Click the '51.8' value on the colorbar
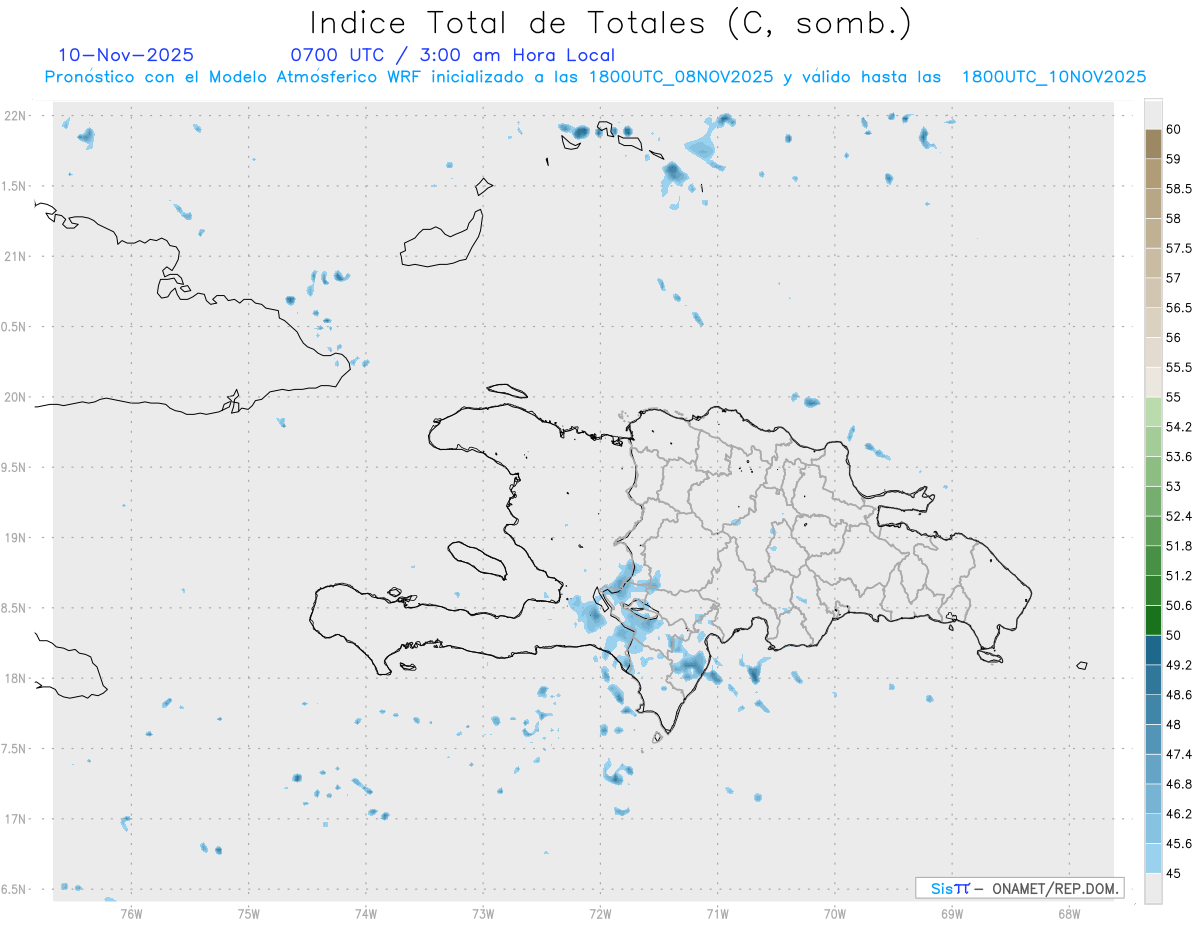This screenshot has height=927, width=1200. [1179, 546]
